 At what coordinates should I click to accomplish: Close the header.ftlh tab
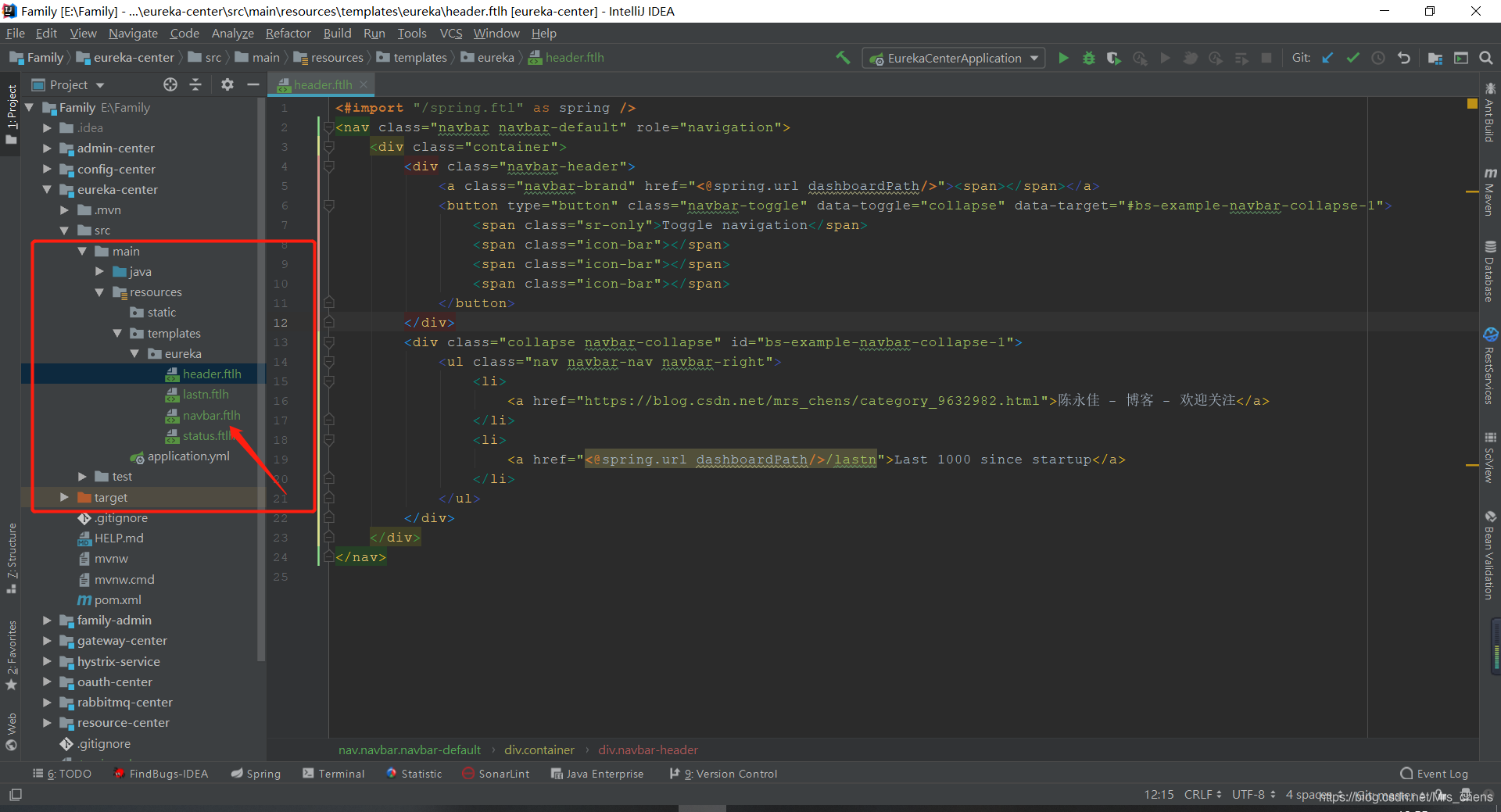point(364,84)
